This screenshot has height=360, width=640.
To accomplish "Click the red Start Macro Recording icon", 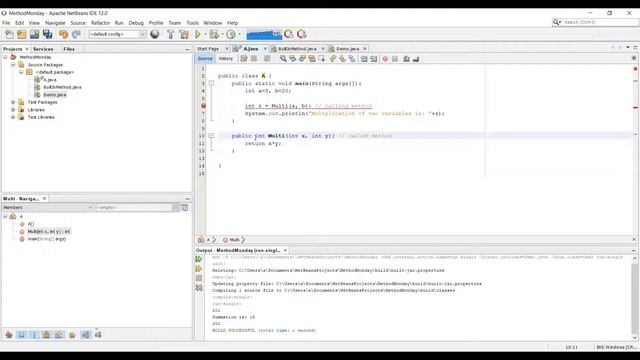I will (385, 59).
